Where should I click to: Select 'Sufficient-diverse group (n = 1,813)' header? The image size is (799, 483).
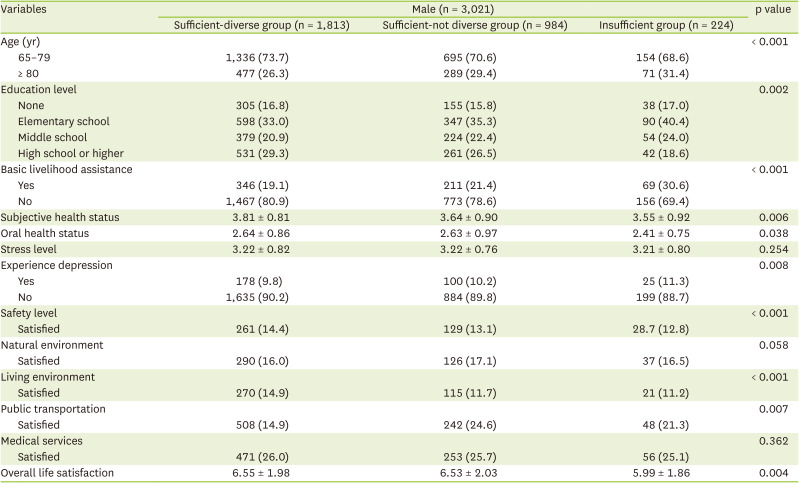point(261,25)
